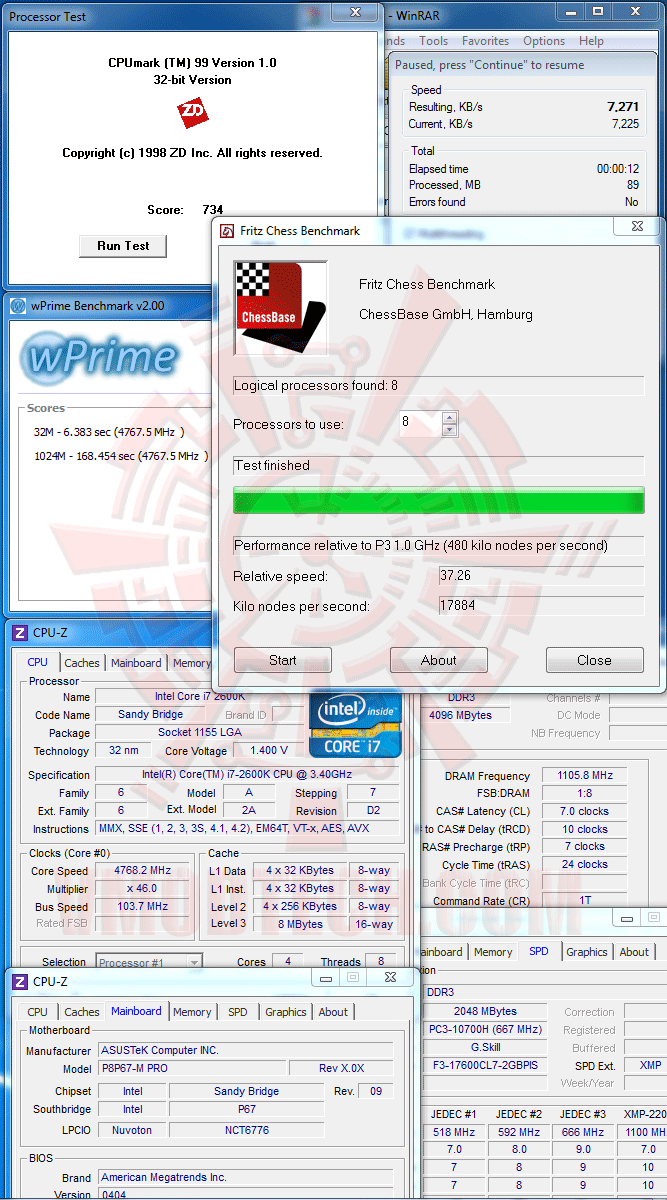The image size is (667, 1200).
Task: Click the wPrime logo graphic
Action: click(101, 356)
